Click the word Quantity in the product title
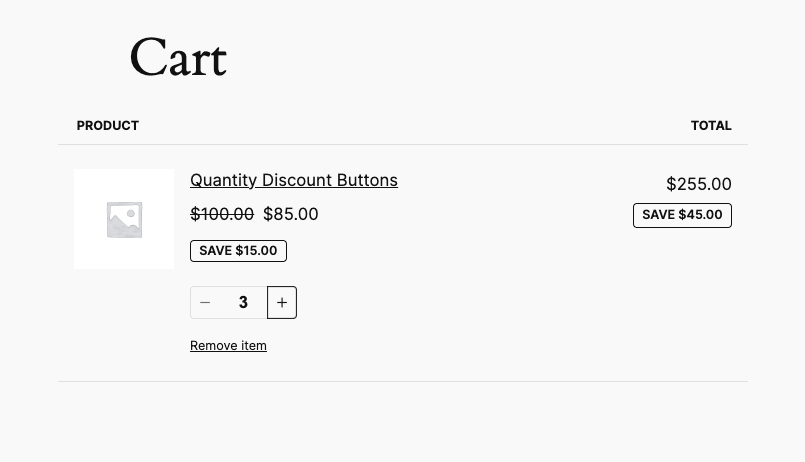Image resolution: width=805 pixels, height=462 pixels. [x=223, y=180]
